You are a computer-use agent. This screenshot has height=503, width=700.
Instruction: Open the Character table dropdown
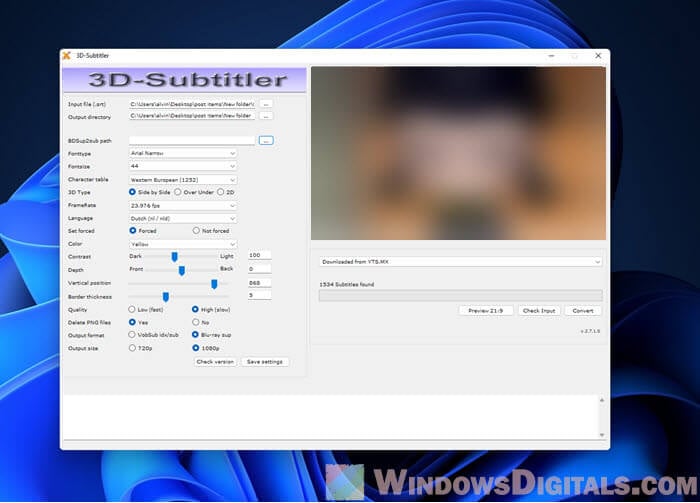click(x=183, y=179)
